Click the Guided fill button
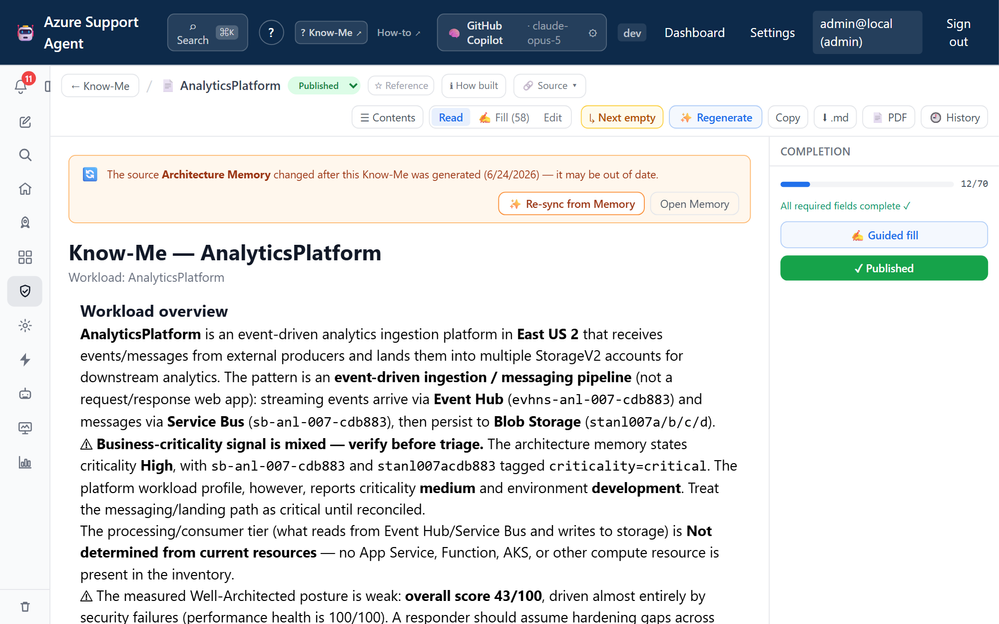 click(884, 235)
